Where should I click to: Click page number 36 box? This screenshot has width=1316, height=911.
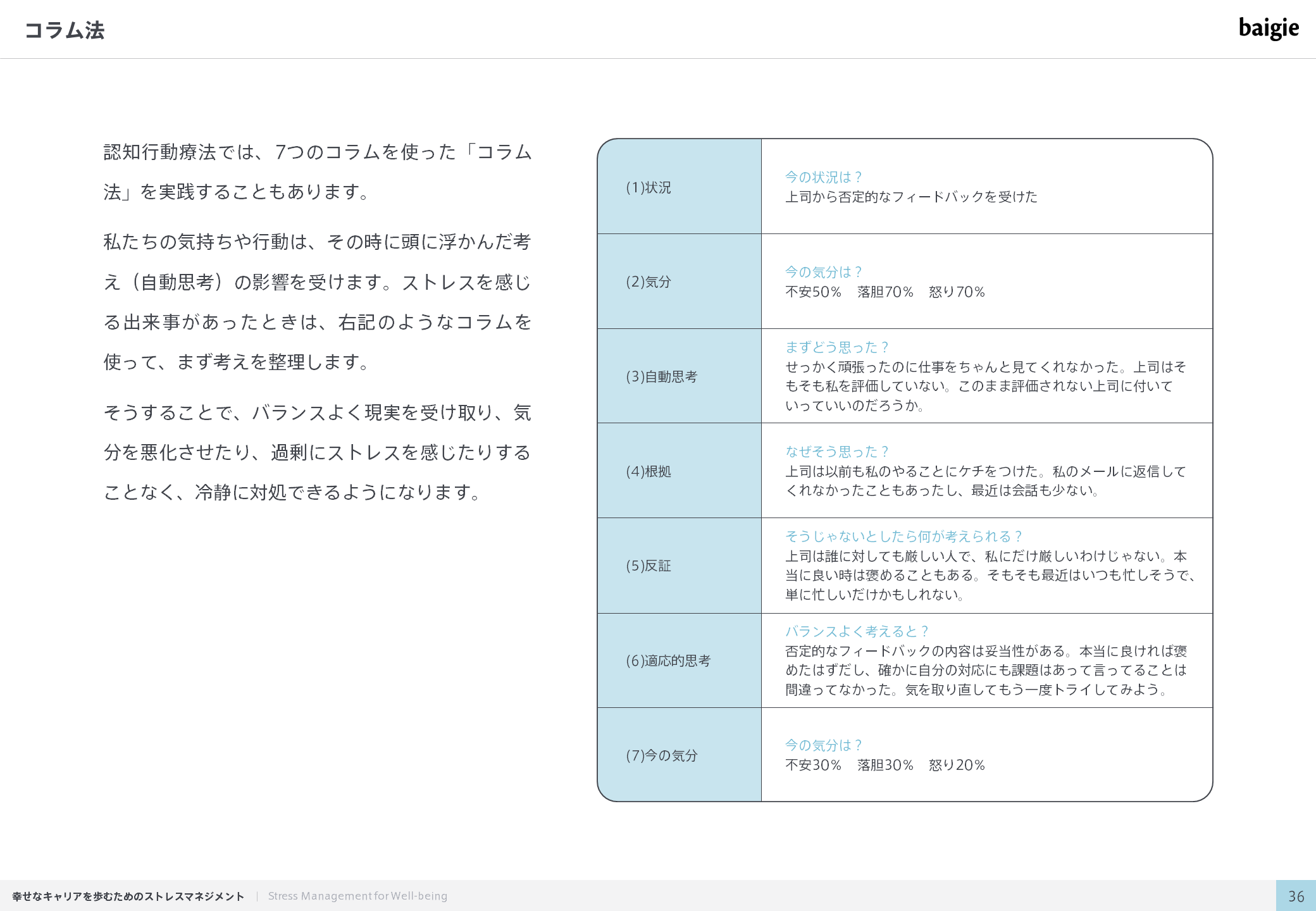(x=1295, y=896)
